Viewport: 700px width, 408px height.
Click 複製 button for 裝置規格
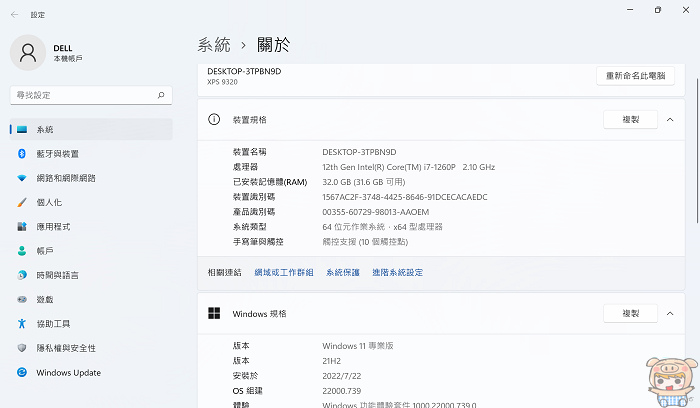tap(630, 120)
